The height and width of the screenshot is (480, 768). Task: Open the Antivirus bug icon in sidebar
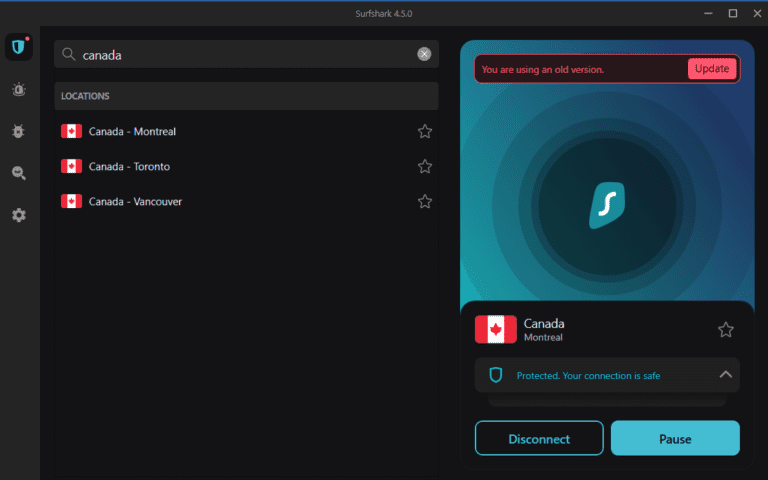(19, 131)
